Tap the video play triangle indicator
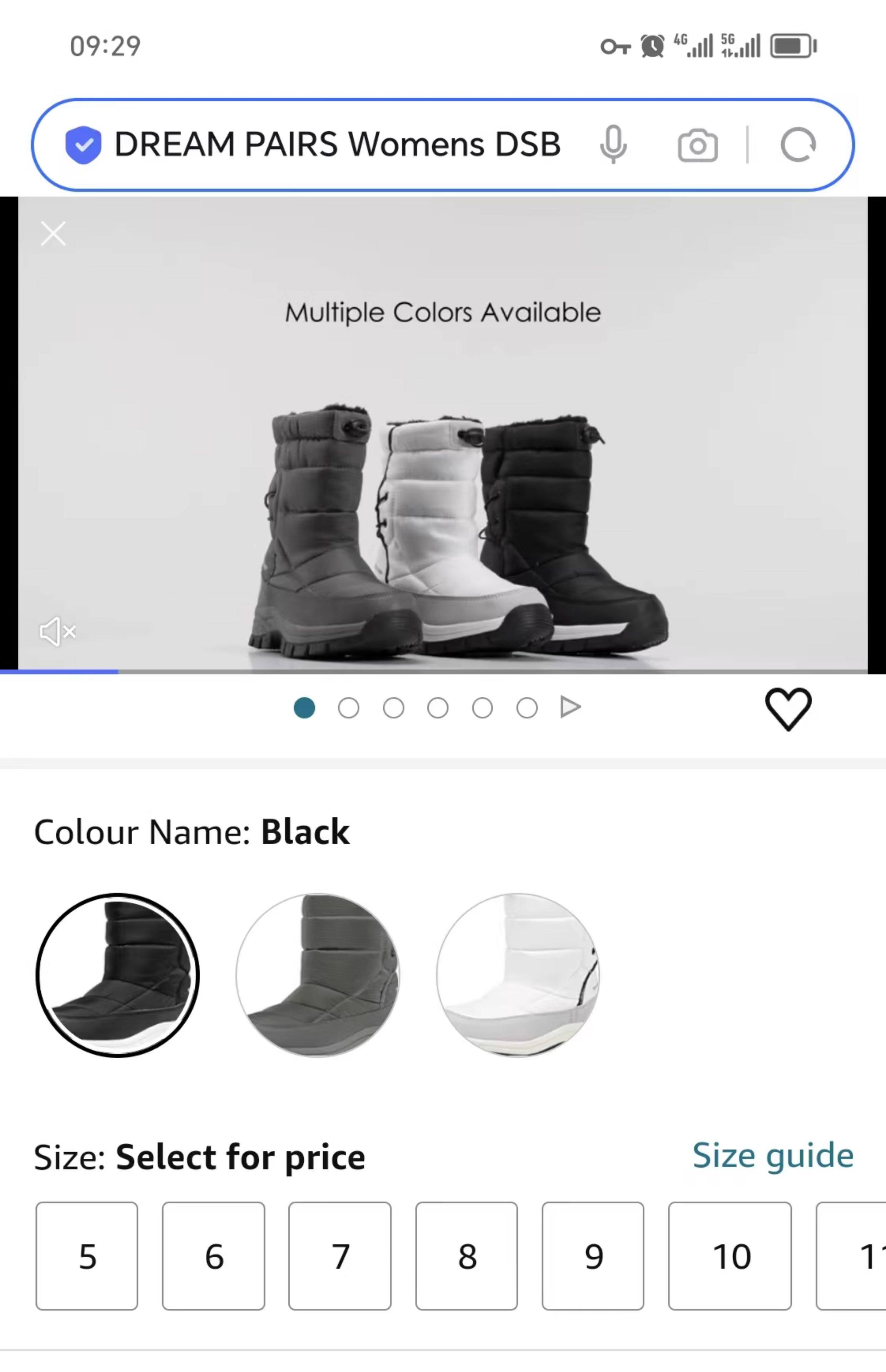Viewport: 886px width, 1372px height. coord(570,707)
